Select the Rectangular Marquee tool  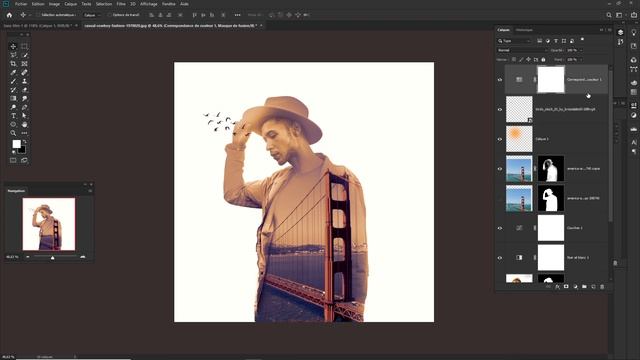(x=24, y=46)
